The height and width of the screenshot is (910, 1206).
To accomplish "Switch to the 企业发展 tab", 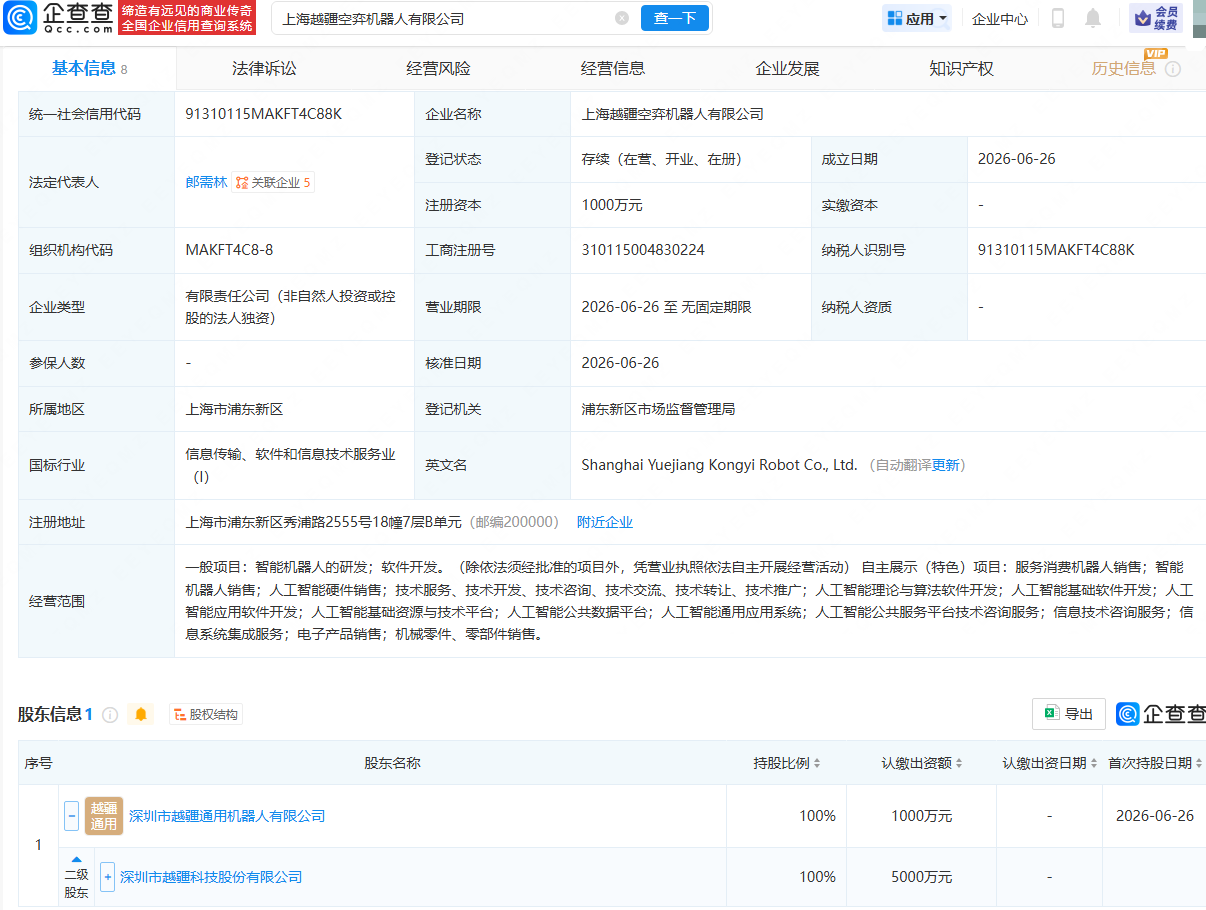I will 787,68.
